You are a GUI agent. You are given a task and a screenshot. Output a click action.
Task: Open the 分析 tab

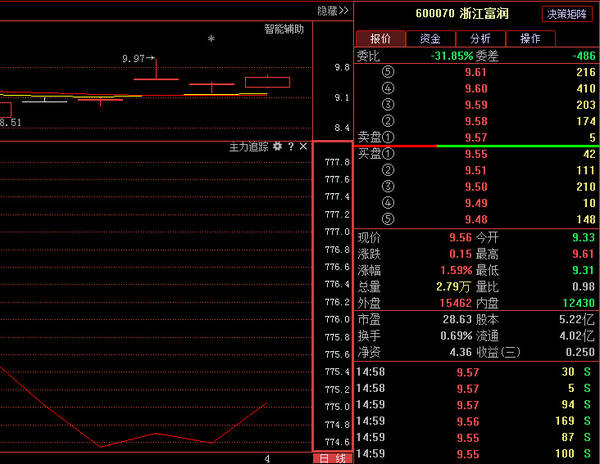[x=481, y=38]
